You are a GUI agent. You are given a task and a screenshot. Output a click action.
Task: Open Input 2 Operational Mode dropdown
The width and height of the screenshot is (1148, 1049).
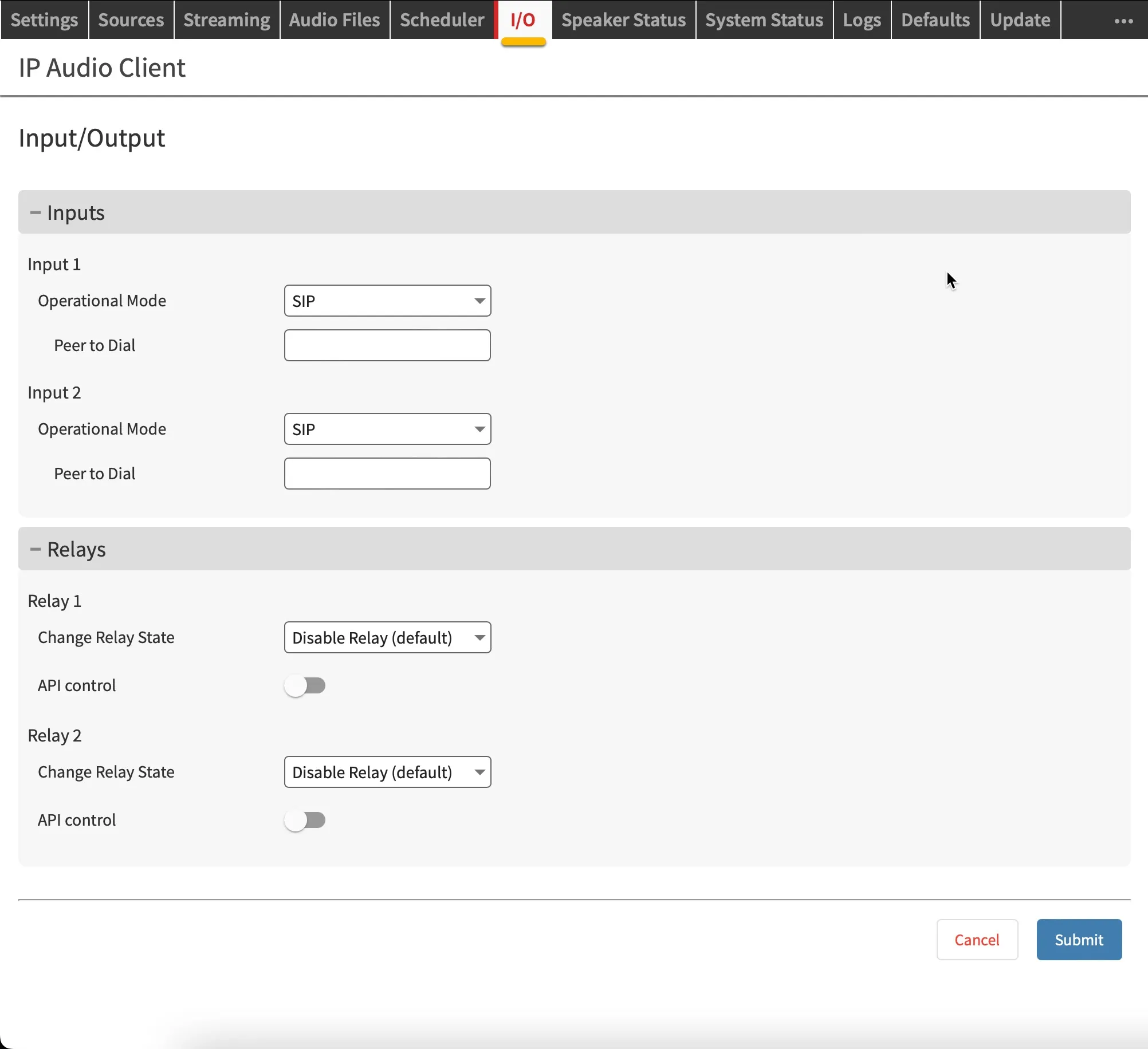pos(387,429)
